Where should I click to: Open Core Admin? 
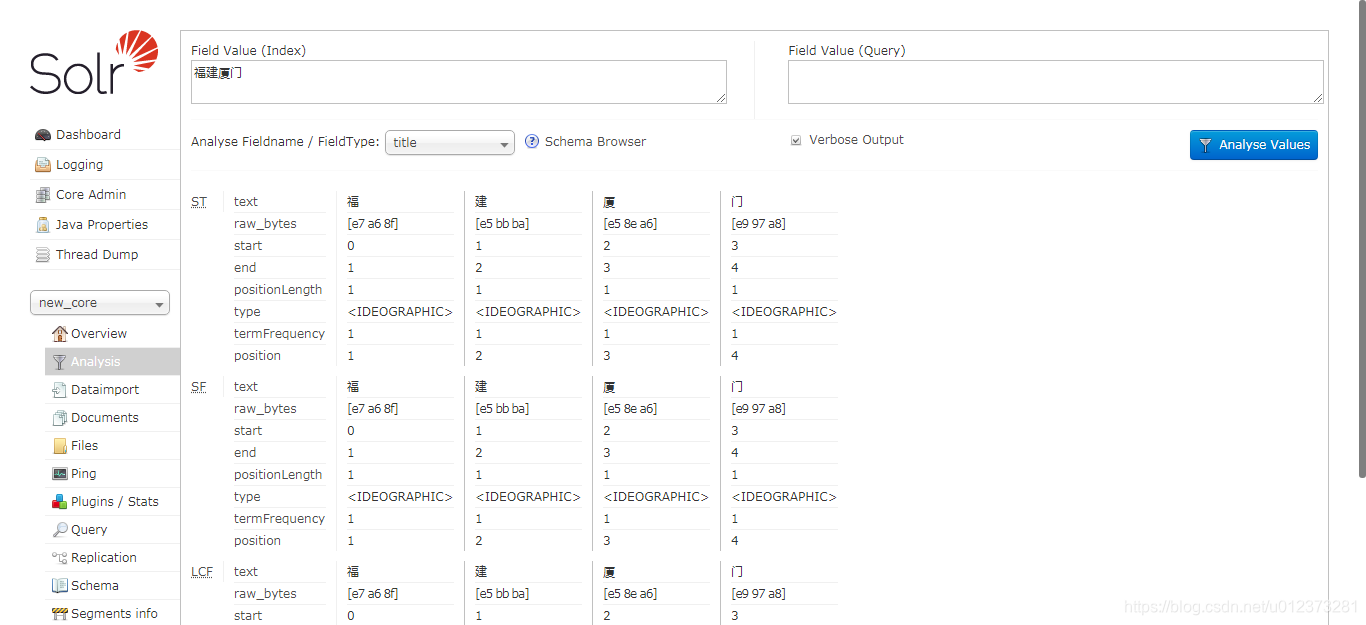tap(90, 194)
